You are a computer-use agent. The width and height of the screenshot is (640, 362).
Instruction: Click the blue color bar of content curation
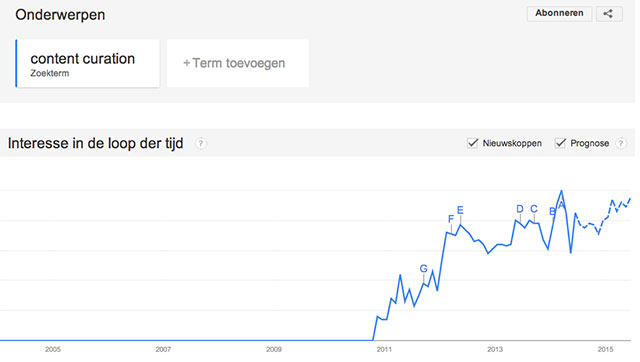(16, 63)
